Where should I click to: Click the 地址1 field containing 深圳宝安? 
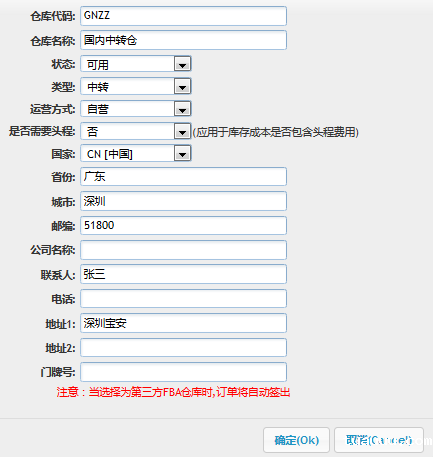(183, 323)
